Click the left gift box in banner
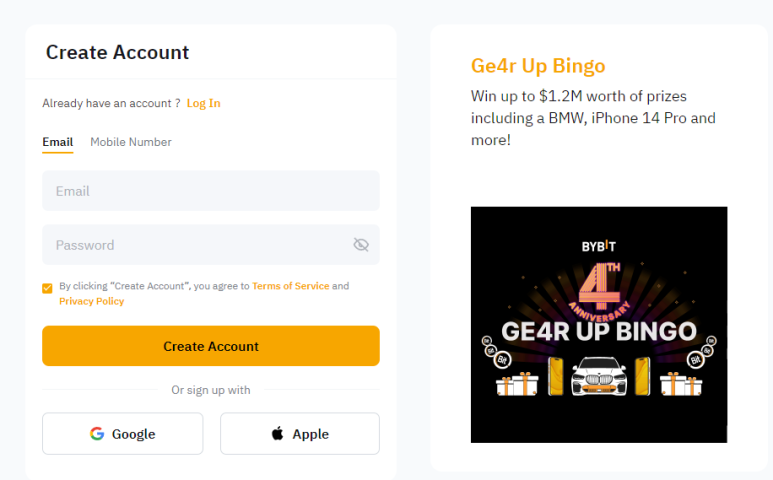This screenshot has height=480, width=773. coord(518,381)
